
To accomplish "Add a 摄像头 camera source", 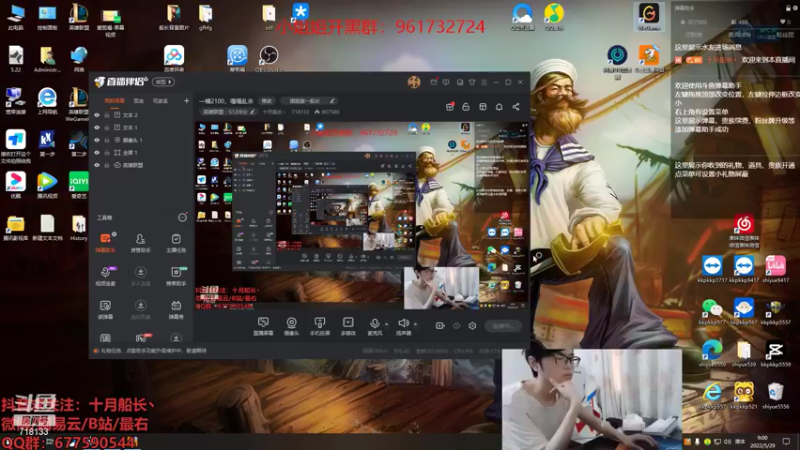I will 291,326.
